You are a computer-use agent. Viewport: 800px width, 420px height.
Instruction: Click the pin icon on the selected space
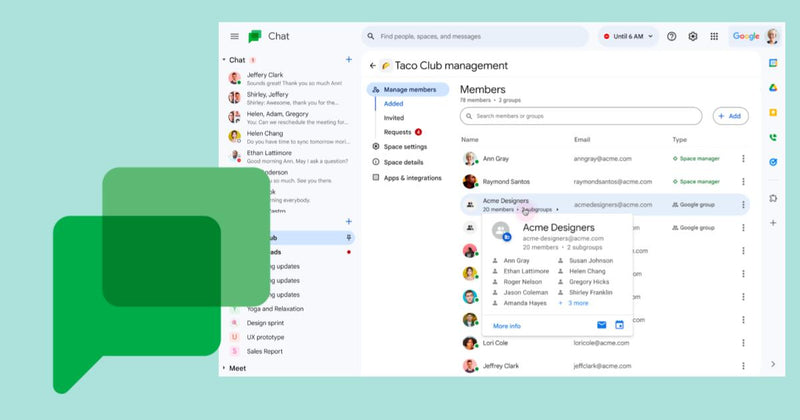[348, 237]
